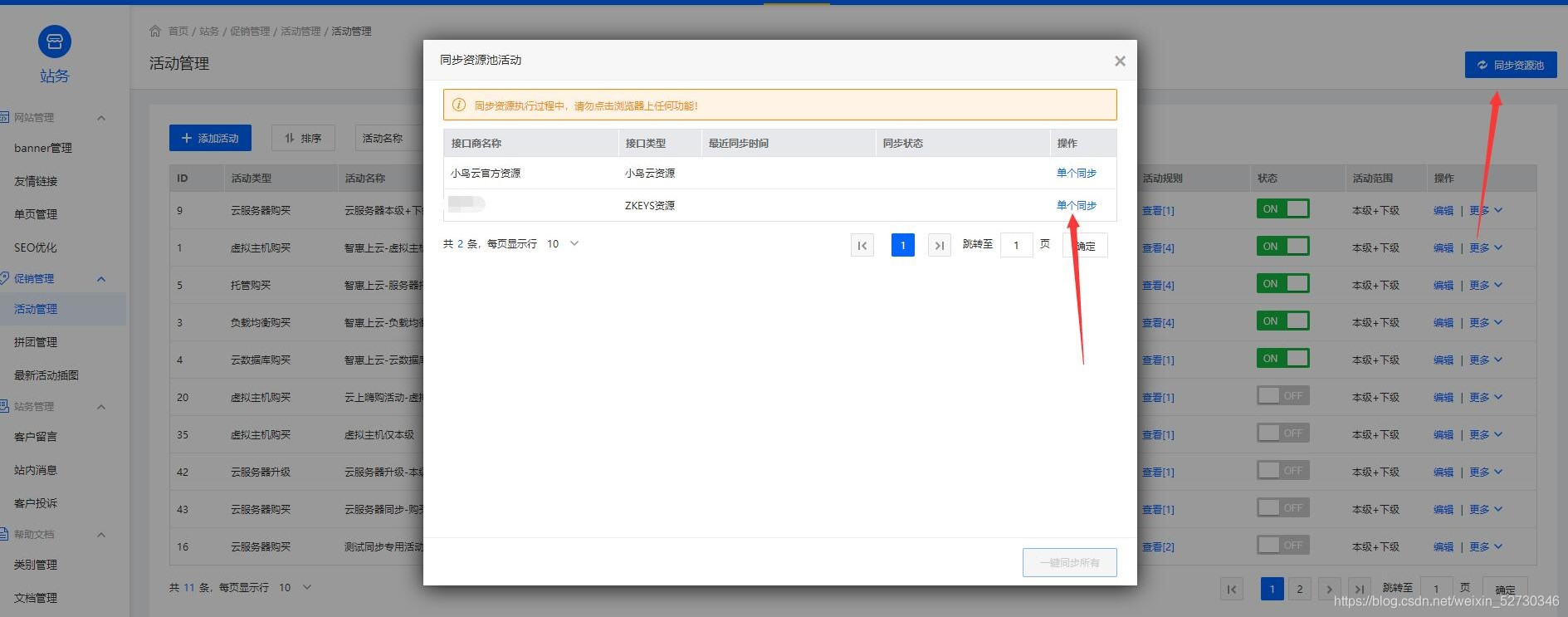Click the 活动名称 search field
Screen dimensions: 1568x617
coord(390,138)
